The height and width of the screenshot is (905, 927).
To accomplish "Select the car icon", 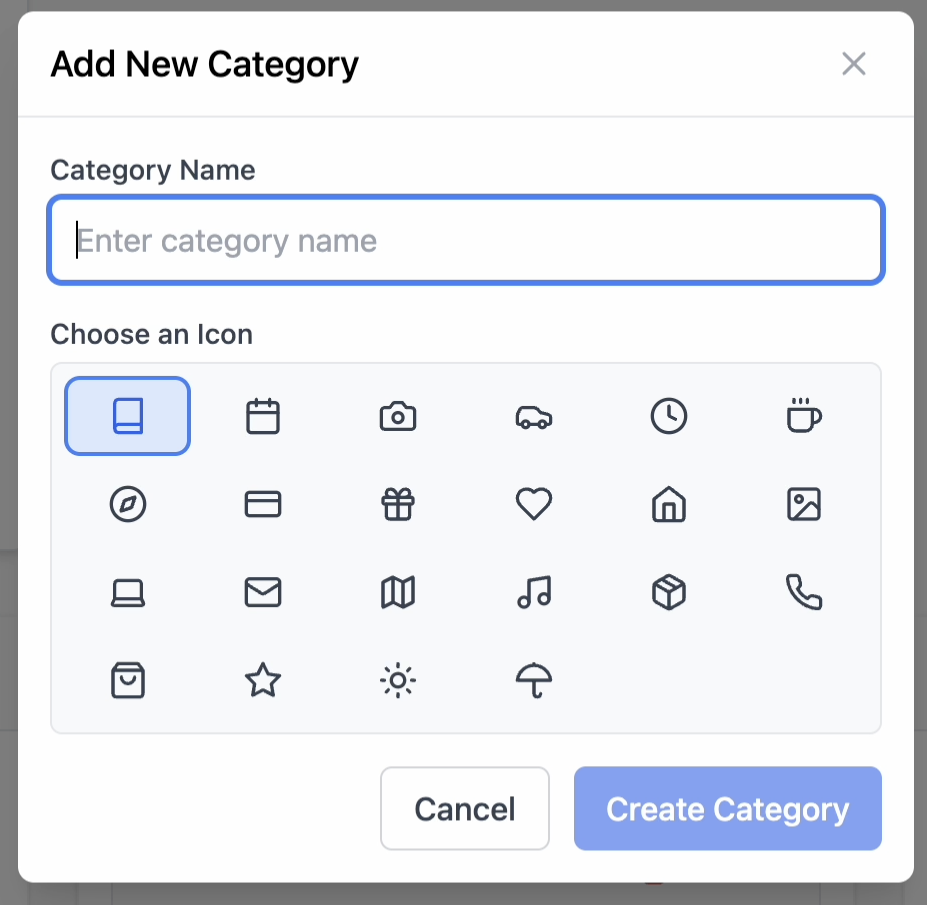I will (534, 416).
